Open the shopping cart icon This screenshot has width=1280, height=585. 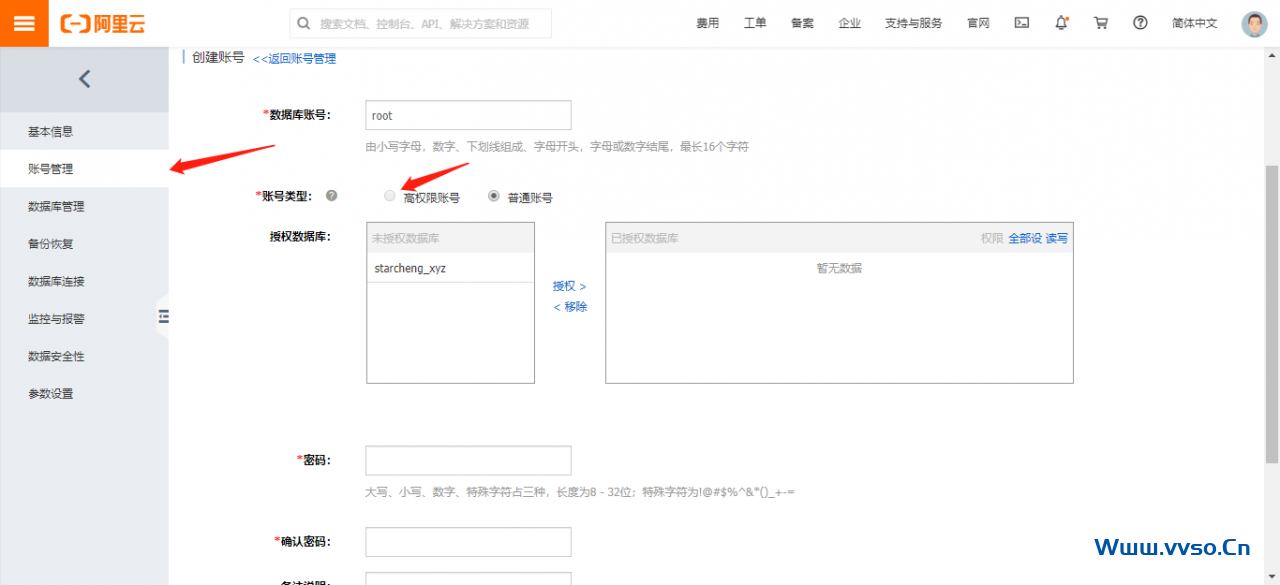coord(1101,23)
